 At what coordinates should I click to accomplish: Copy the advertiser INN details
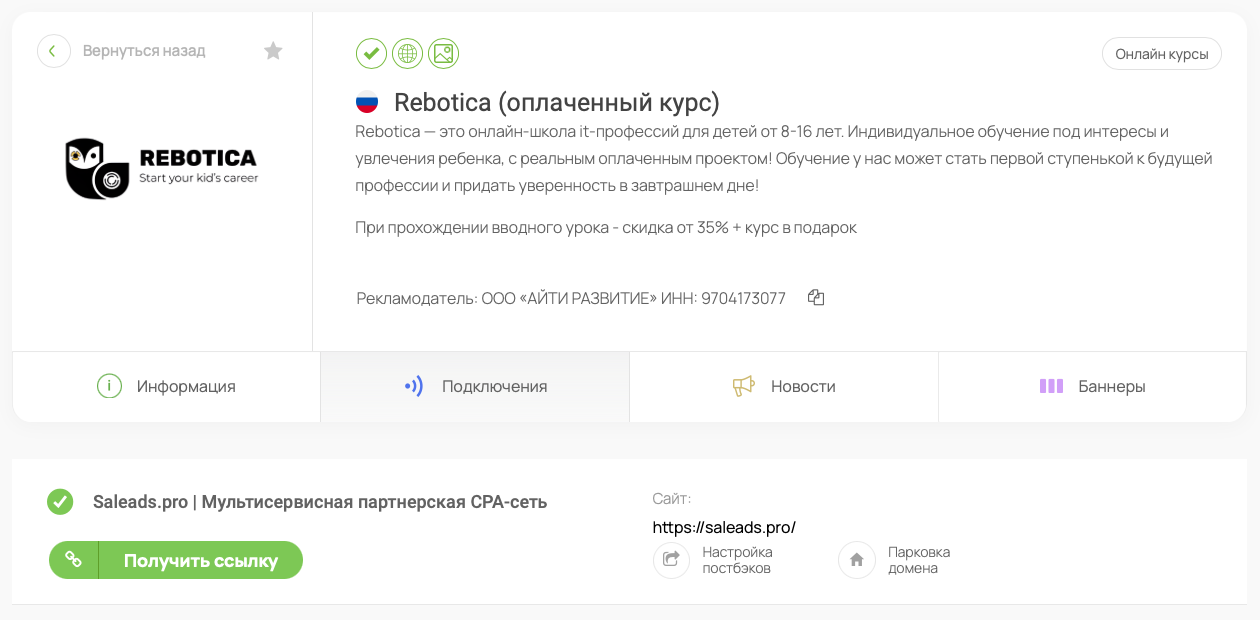pyautogui.click(x=816, y=298)
